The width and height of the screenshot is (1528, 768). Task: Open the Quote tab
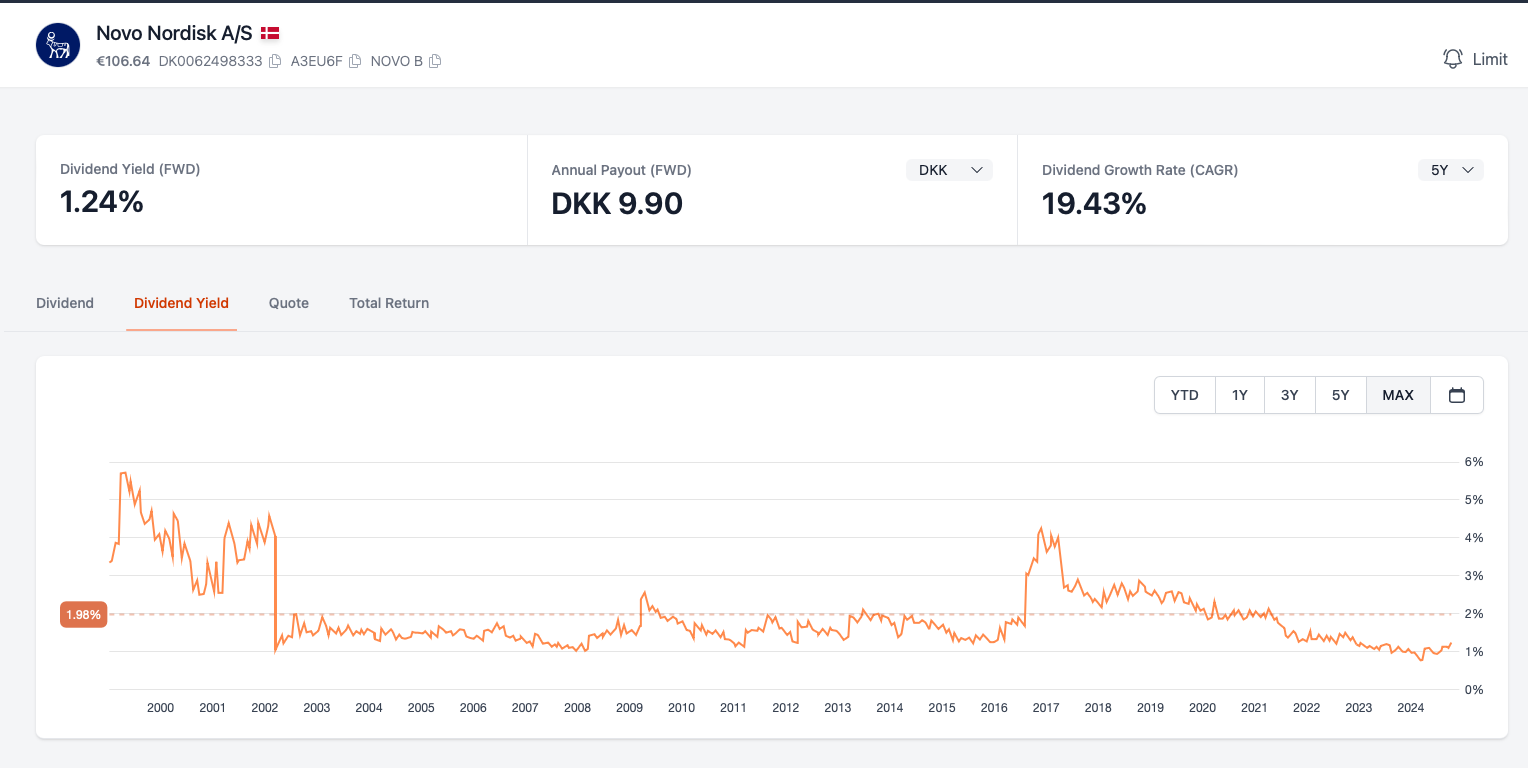(289, 303)
